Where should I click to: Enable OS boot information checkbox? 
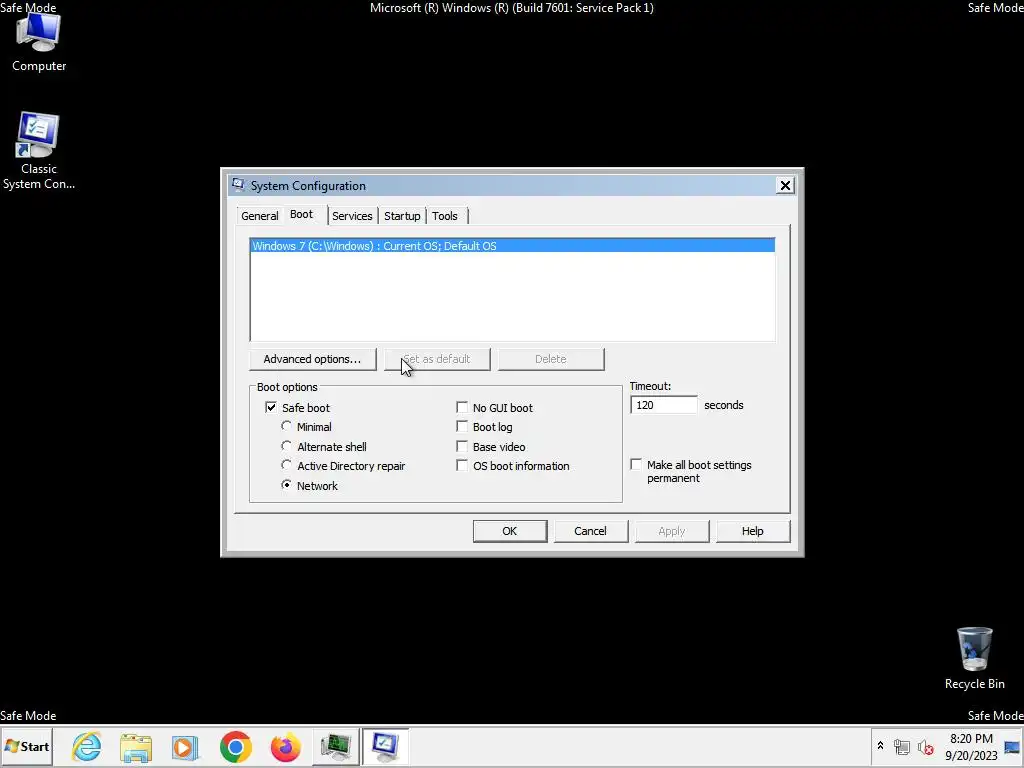click(x=462, y=466)
